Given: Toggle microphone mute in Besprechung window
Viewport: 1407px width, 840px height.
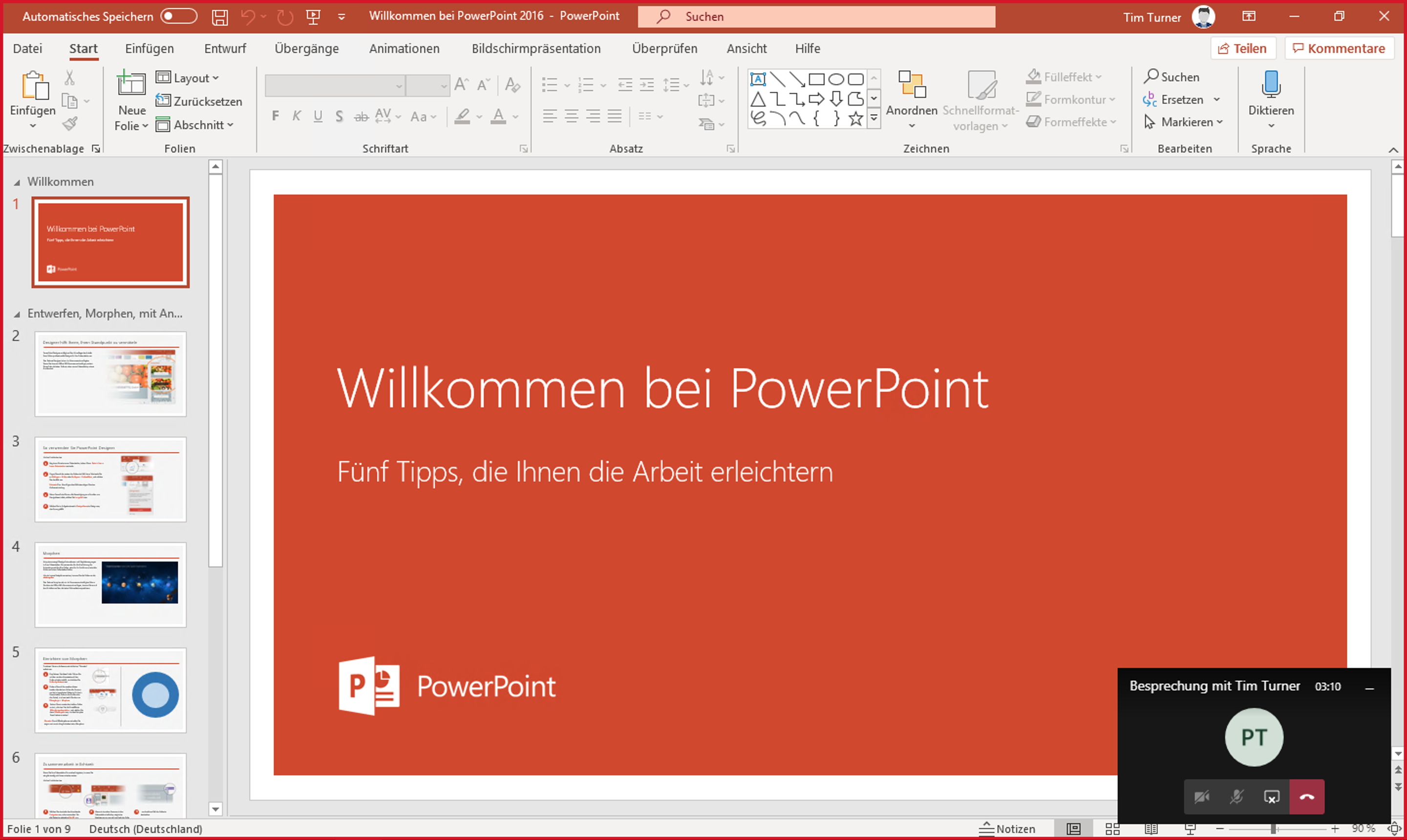Looking at the screenshot, I should click(1236, 797).
